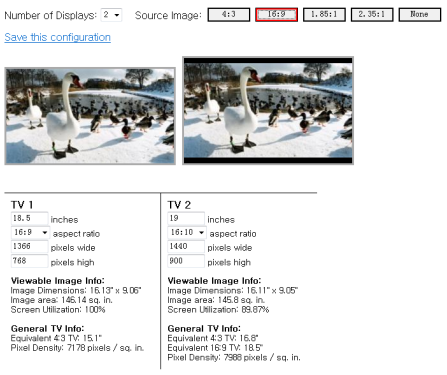
Task: Click TV 1 inches input field
Action: tap(29, 218)
